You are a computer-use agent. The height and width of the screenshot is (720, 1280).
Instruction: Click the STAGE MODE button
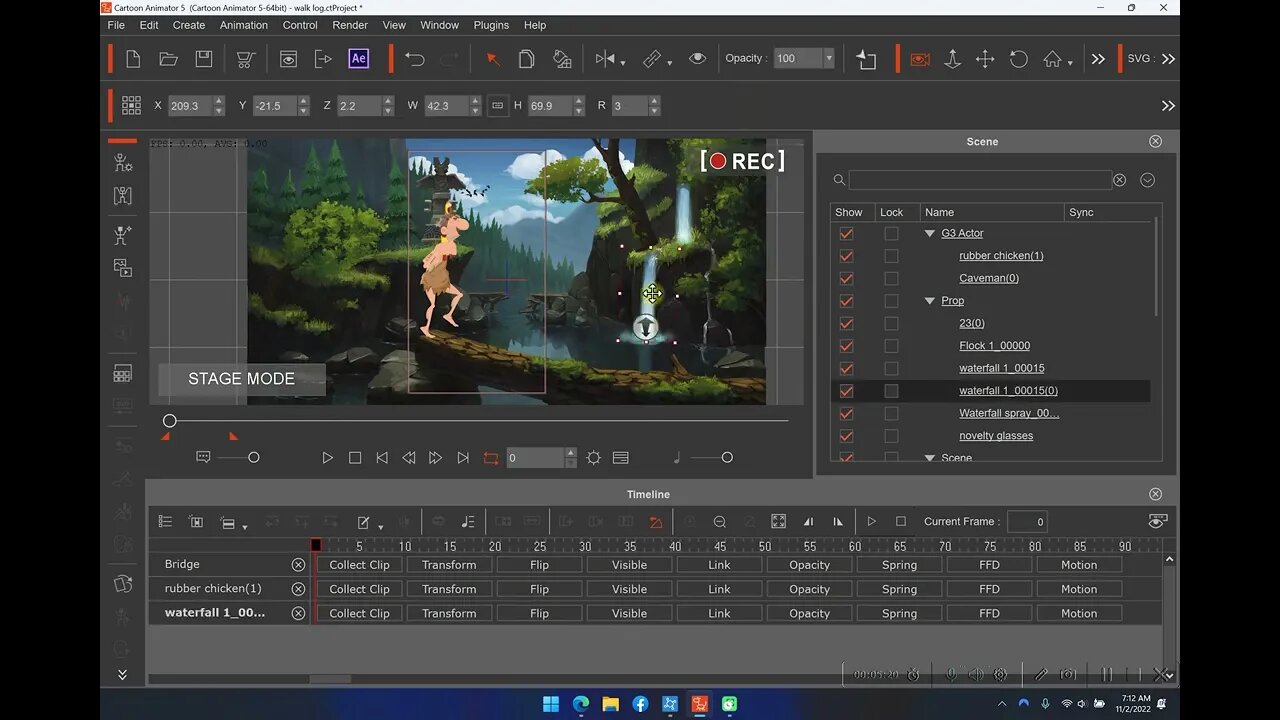241,379
